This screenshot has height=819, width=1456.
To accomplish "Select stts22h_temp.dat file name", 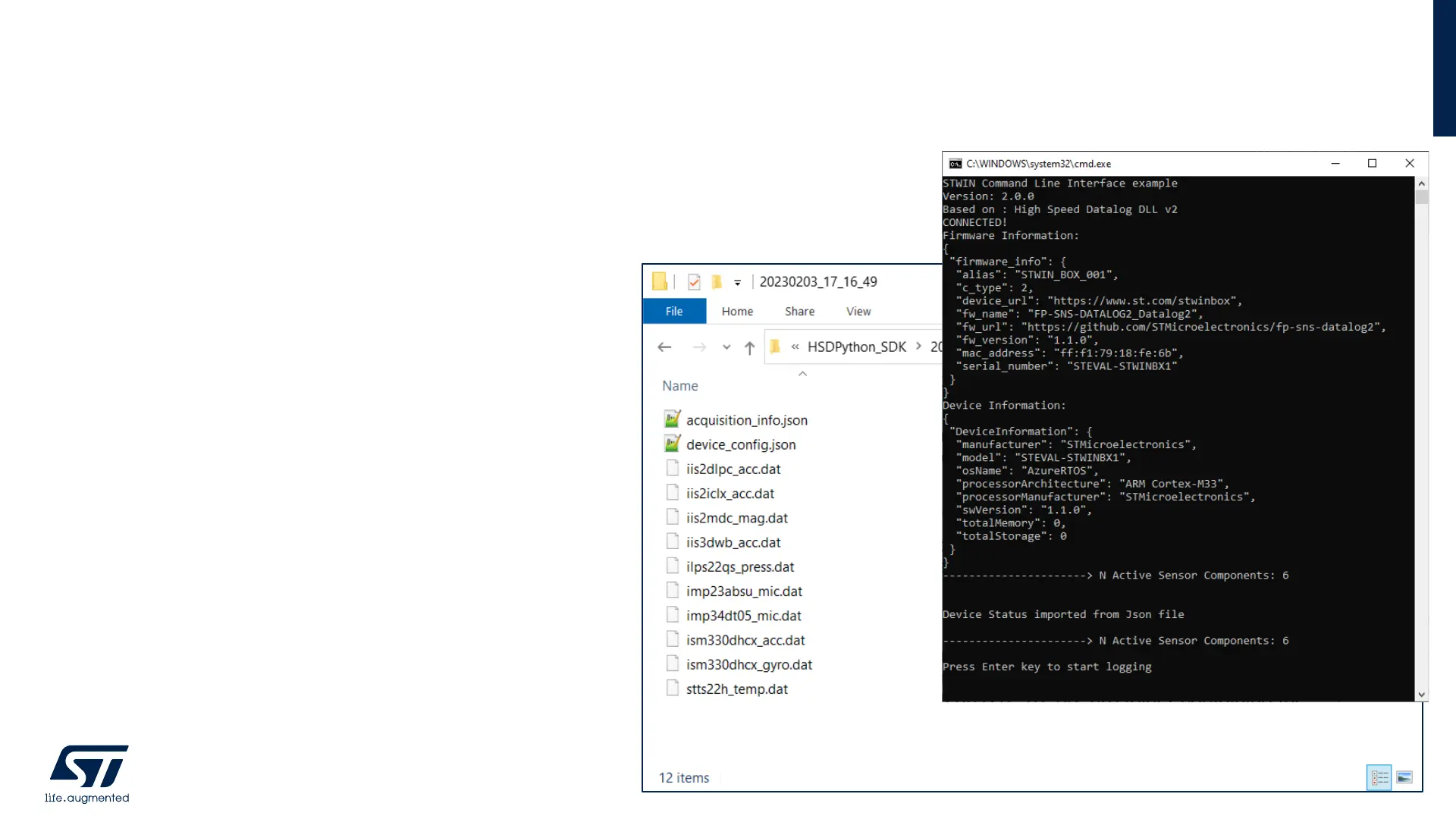I will click(737, 689).
